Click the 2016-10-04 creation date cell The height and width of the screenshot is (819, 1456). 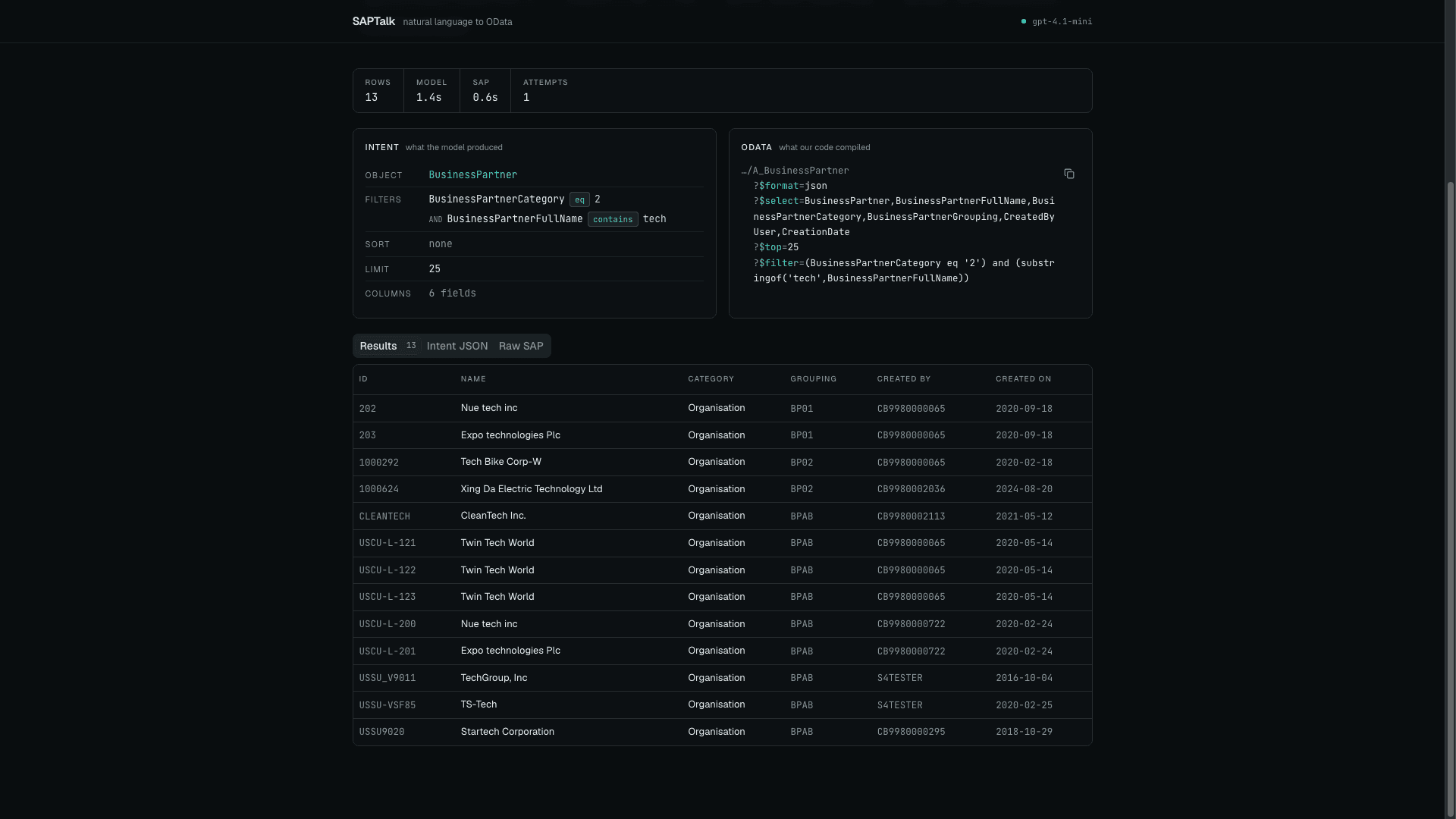coord(1024,678)
